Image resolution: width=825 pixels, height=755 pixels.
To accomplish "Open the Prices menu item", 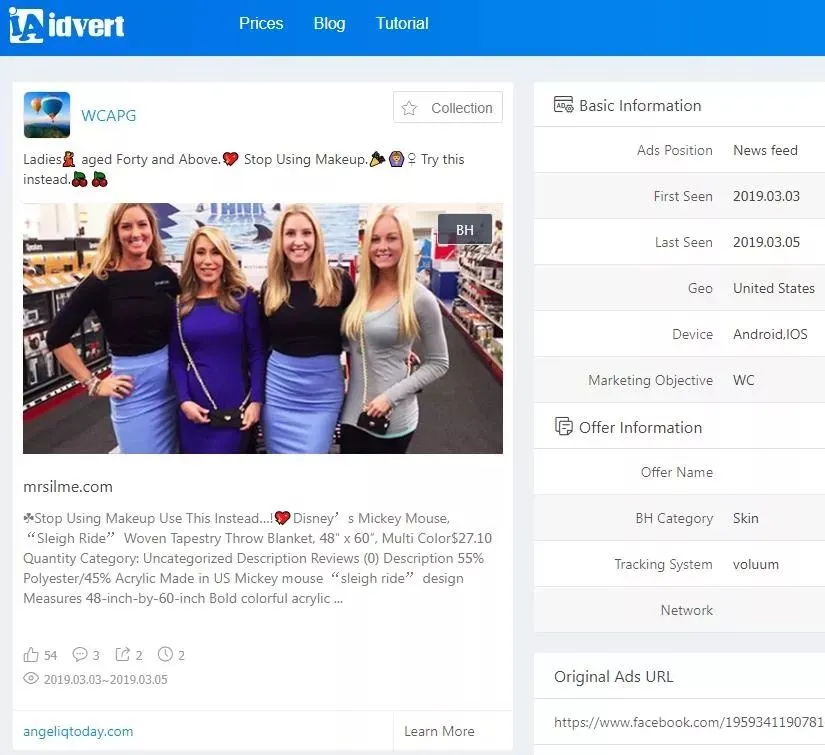I will point(261,23).
